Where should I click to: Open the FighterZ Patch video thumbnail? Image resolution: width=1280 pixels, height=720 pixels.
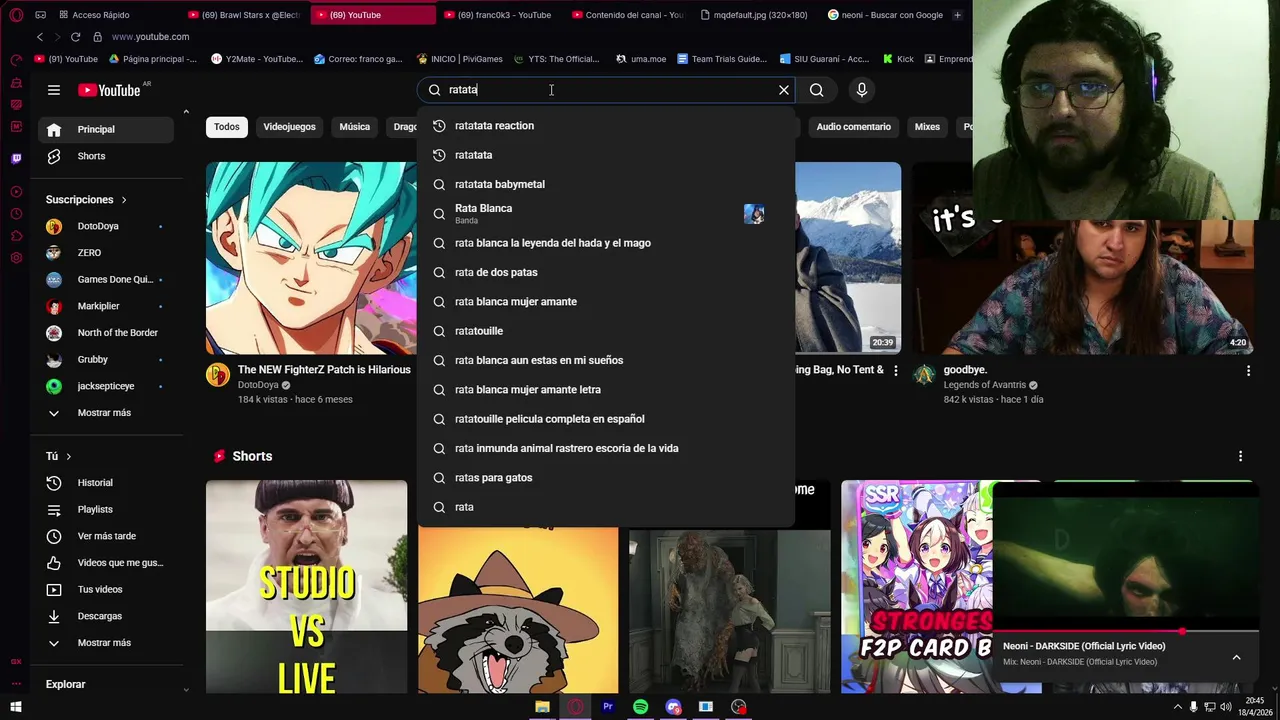311,258
